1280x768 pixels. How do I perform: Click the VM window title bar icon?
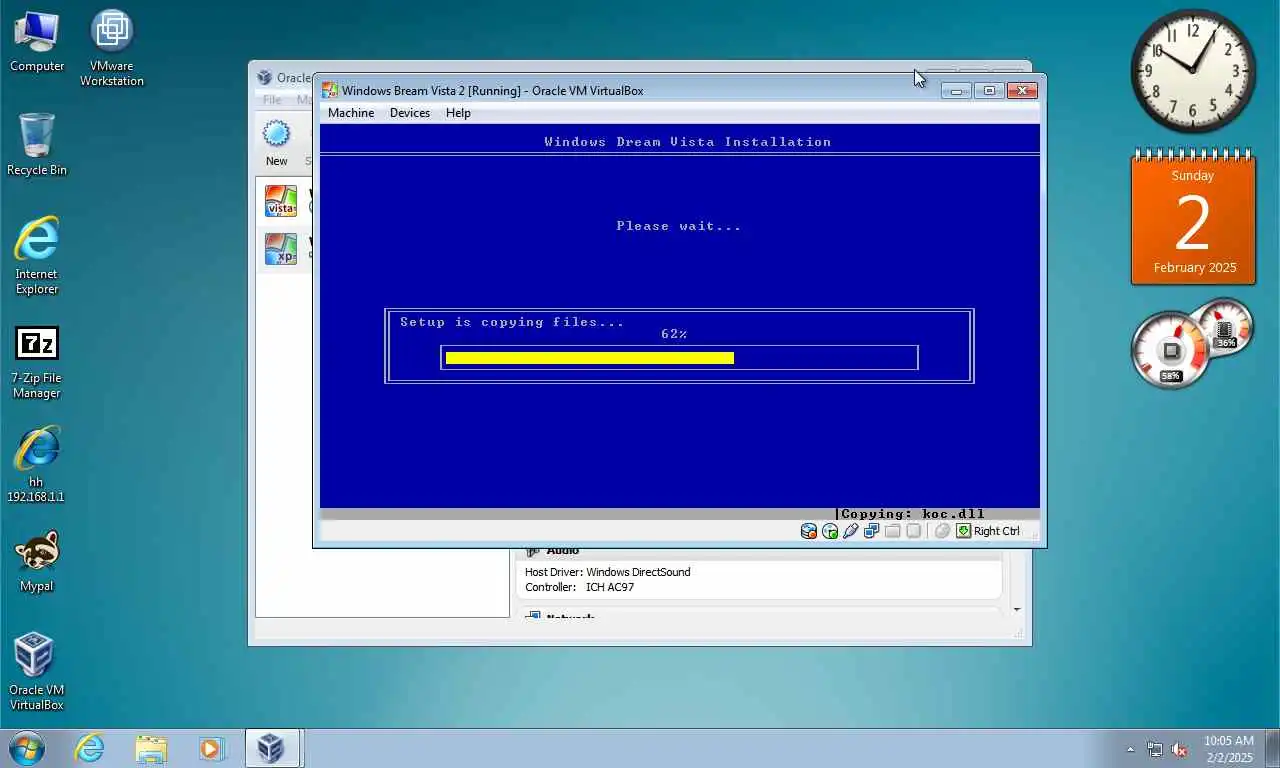(x=330, y=90)
